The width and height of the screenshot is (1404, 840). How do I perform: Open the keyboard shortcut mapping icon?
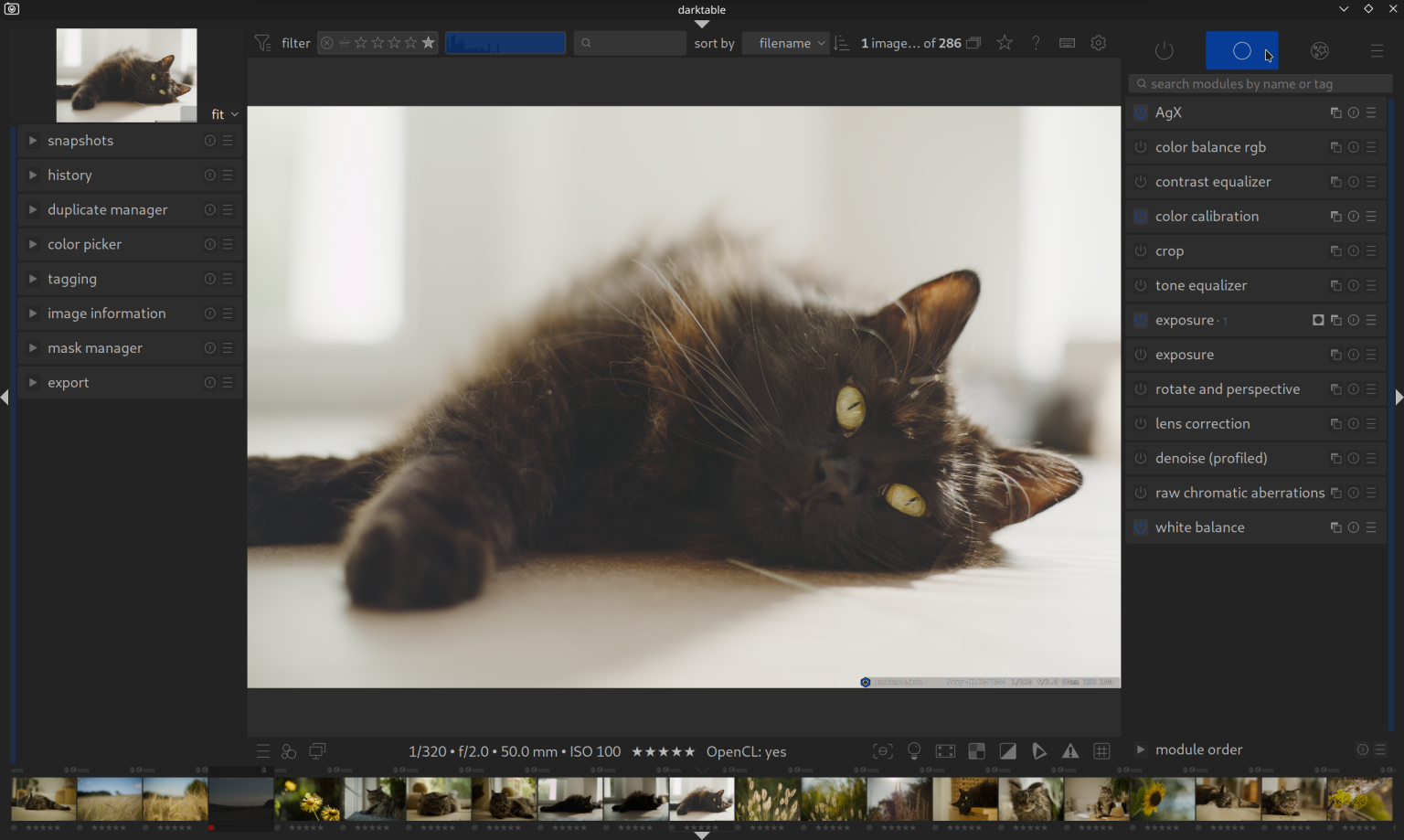pyautogui.click(x=1066, y=42)
